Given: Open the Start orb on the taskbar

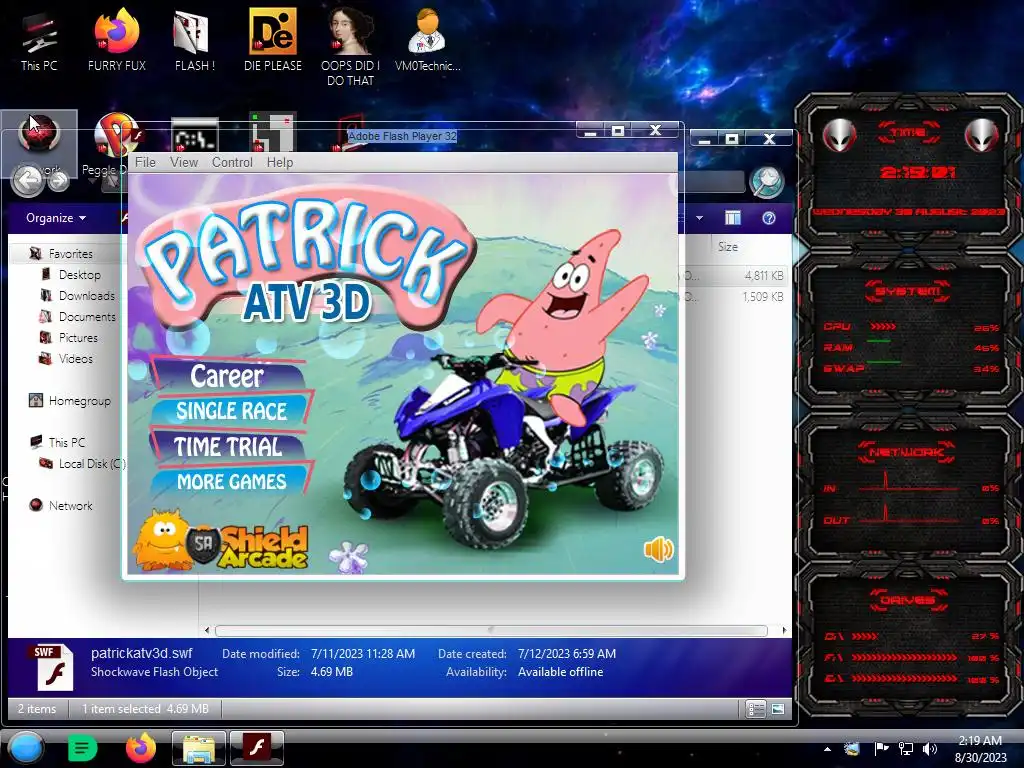Looking at the screenshot, I should pos(25,748).
